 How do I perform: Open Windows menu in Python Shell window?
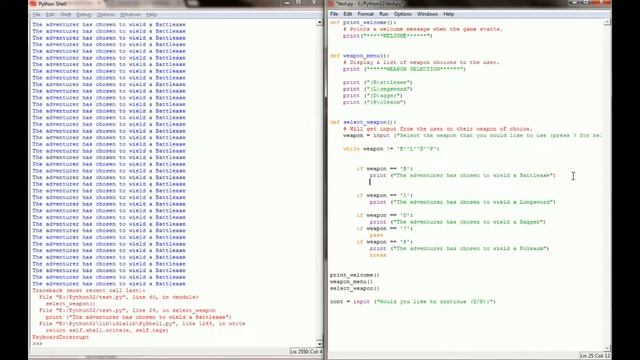(131, 15)
